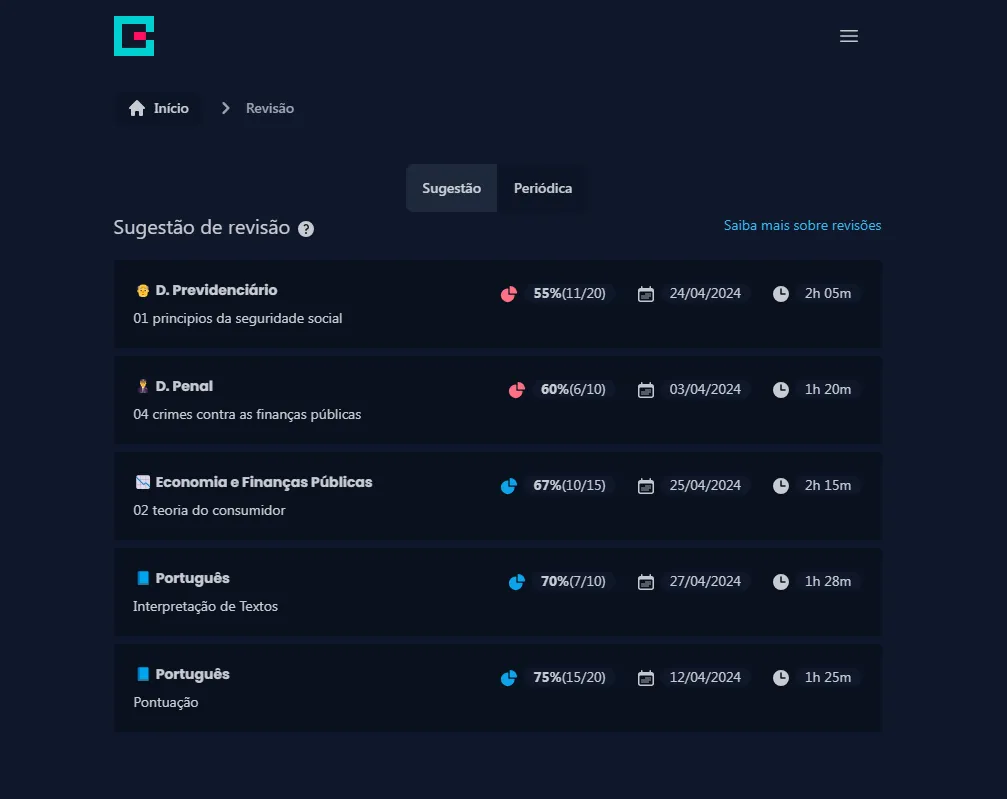1007x799 pixels.
Task: Click the pie chart icon for 55%(11/20)
Action: pyautogui.click(x=509, y=294)
